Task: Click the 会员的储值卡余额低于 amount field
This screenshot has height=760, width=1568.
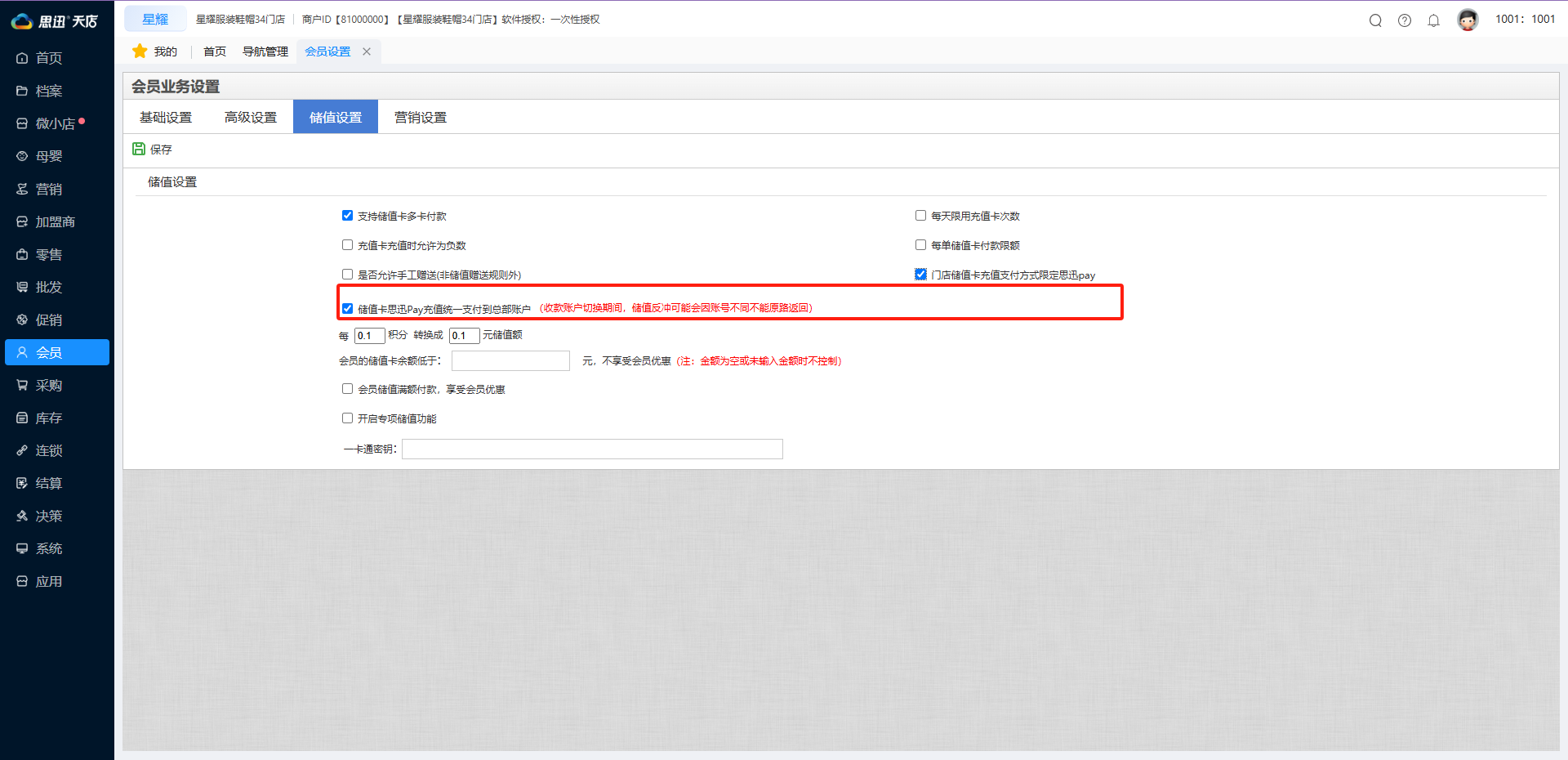Action: pyautogui.click(x=510, y=360)
